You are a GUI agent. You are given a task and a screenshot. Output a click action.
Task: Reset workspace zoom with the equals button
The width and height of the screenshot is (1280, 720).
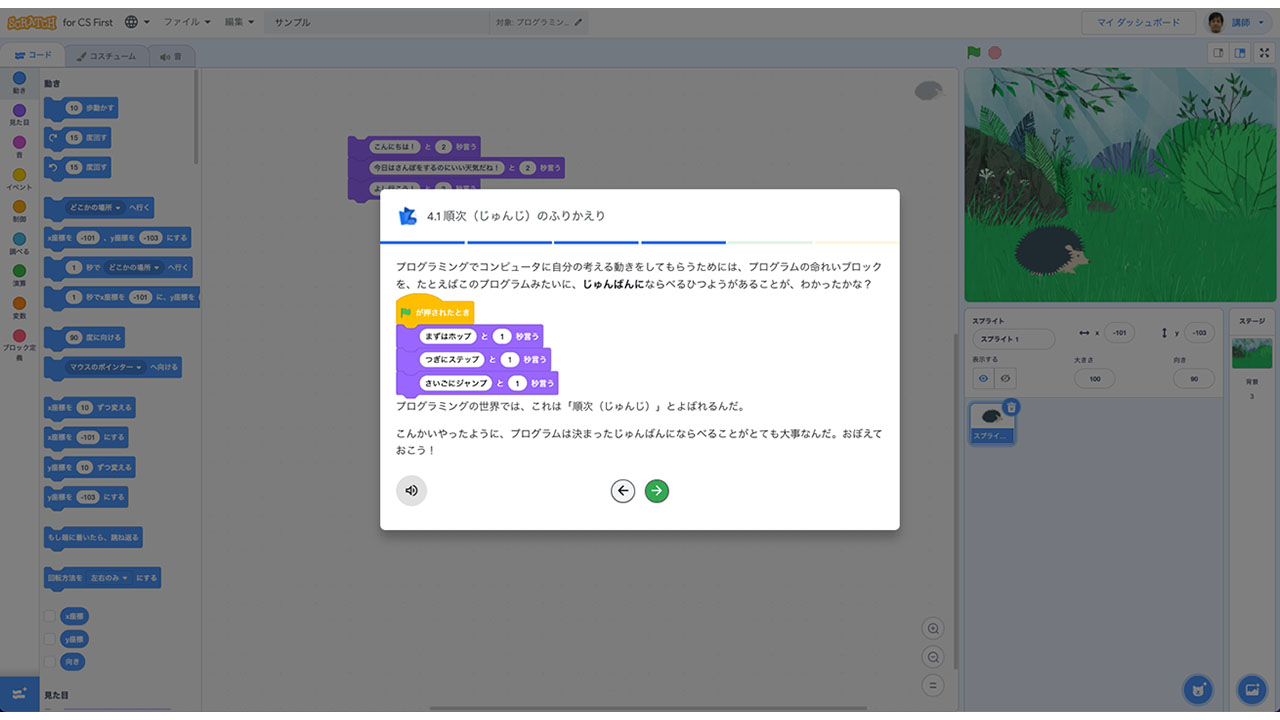click(x=933, y=685)
